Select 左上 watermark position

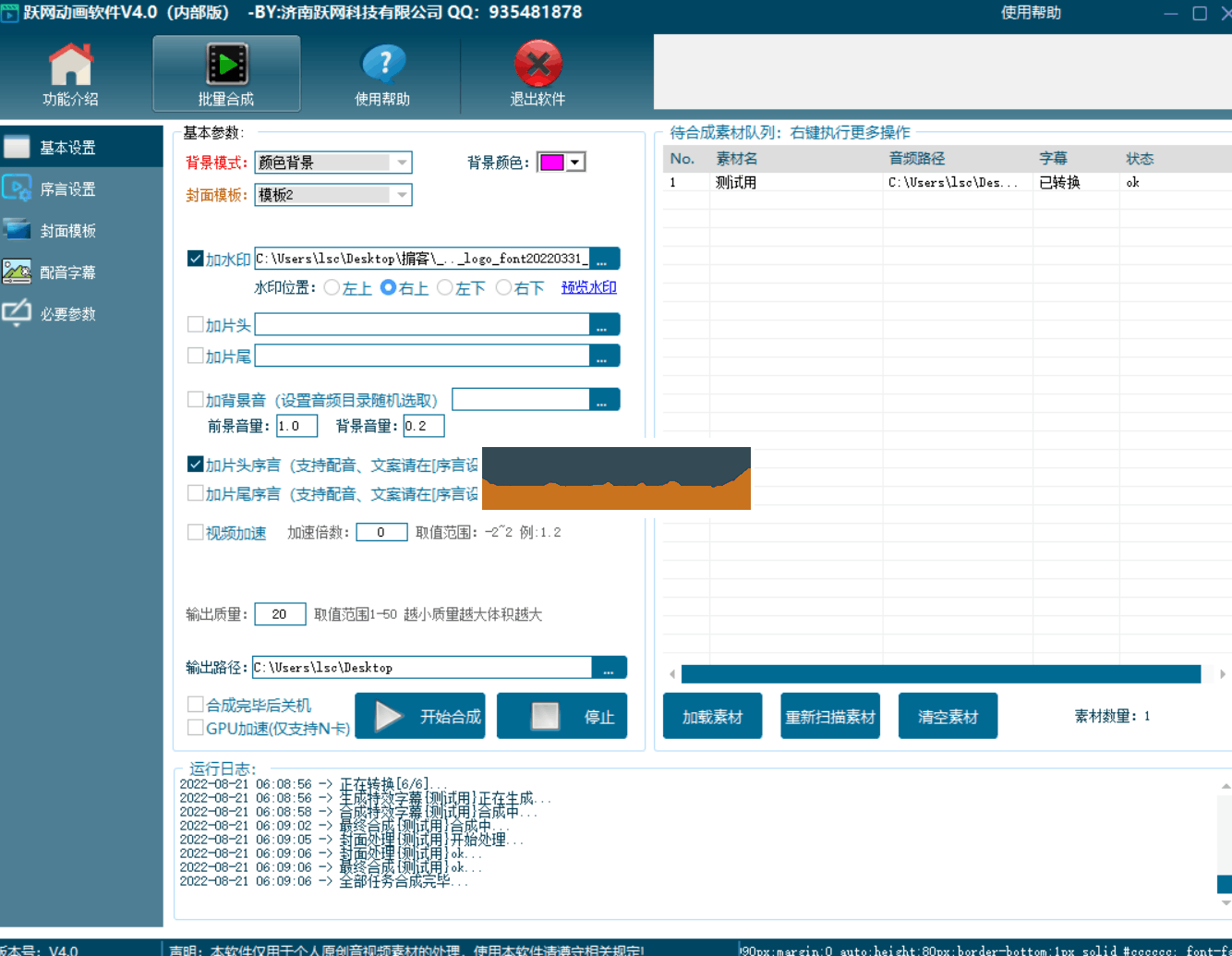332,287
